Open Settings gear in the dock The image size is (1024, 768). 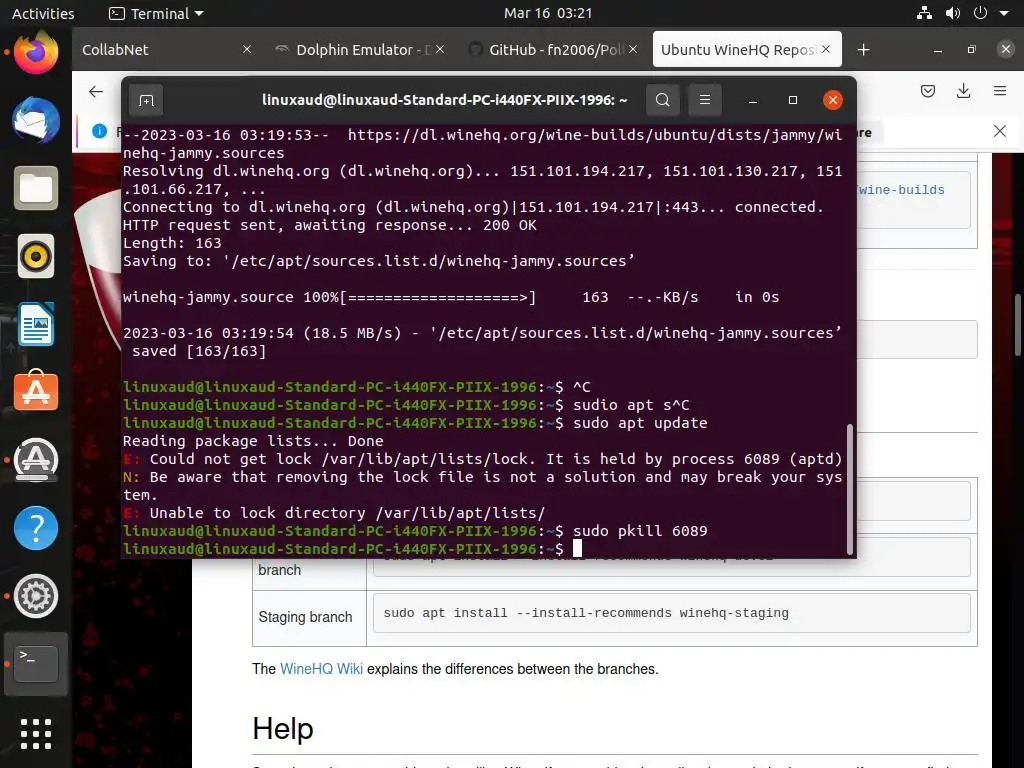coord(36,596)
